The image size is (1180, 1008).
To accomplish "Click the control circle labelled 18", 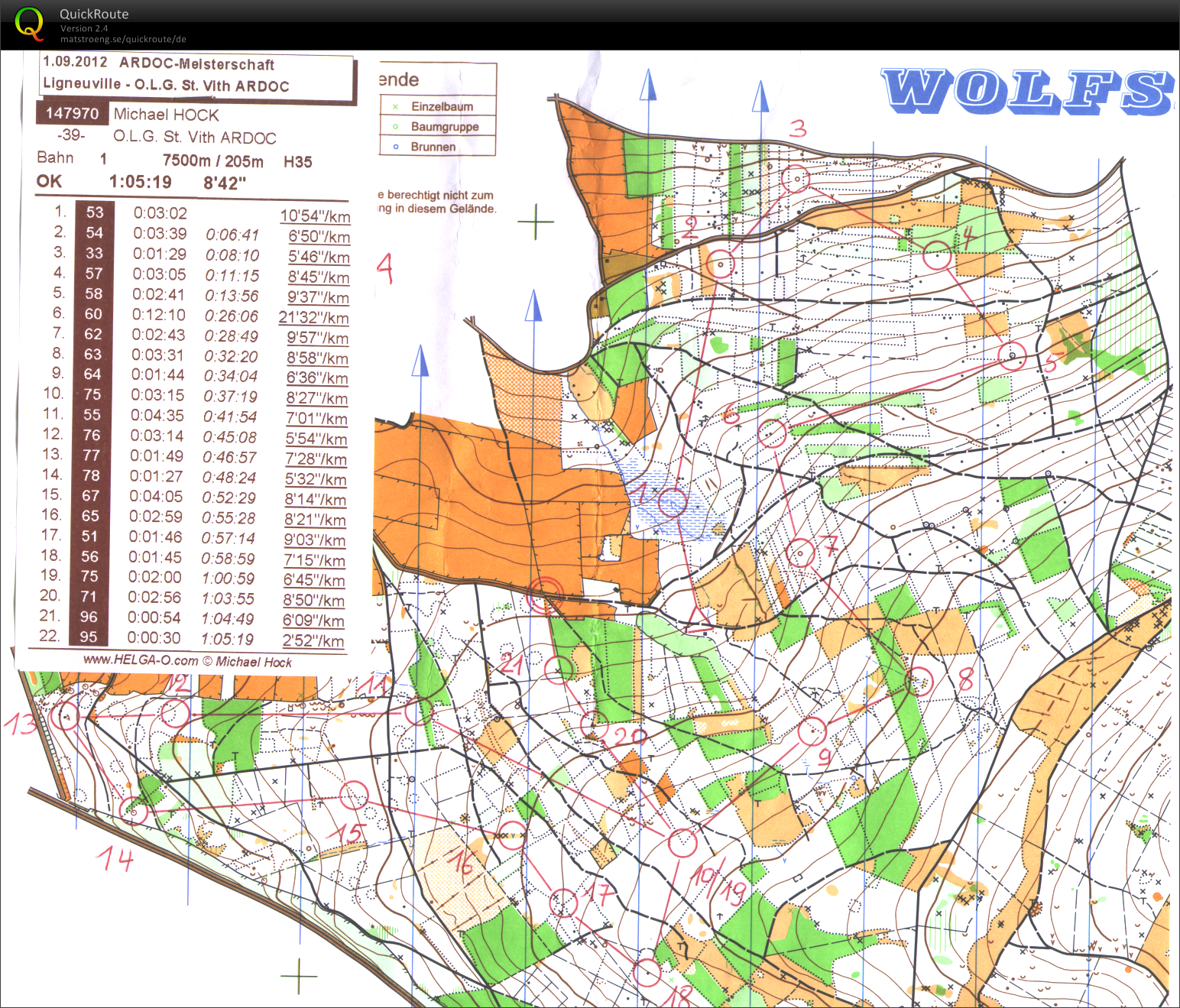I will (x=648, y=973).
